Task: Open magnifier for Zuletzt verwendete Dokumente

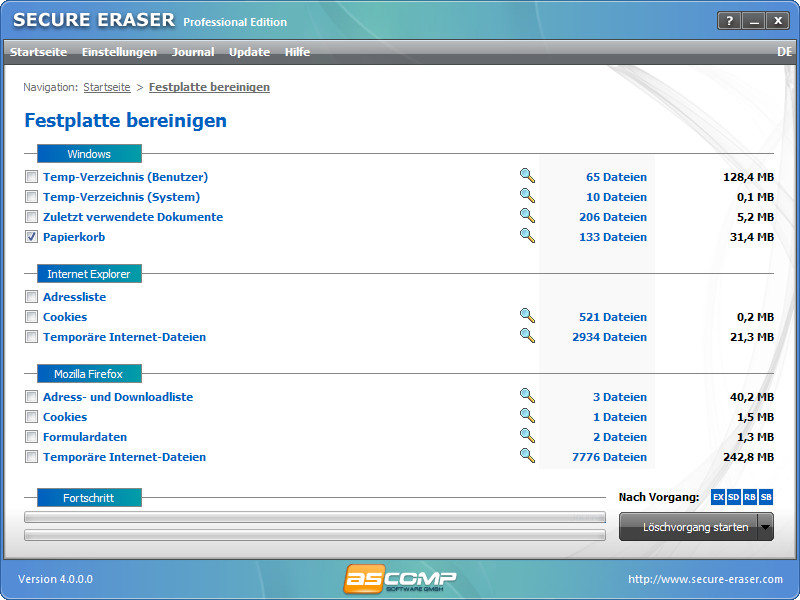Action: coord(528,216)
